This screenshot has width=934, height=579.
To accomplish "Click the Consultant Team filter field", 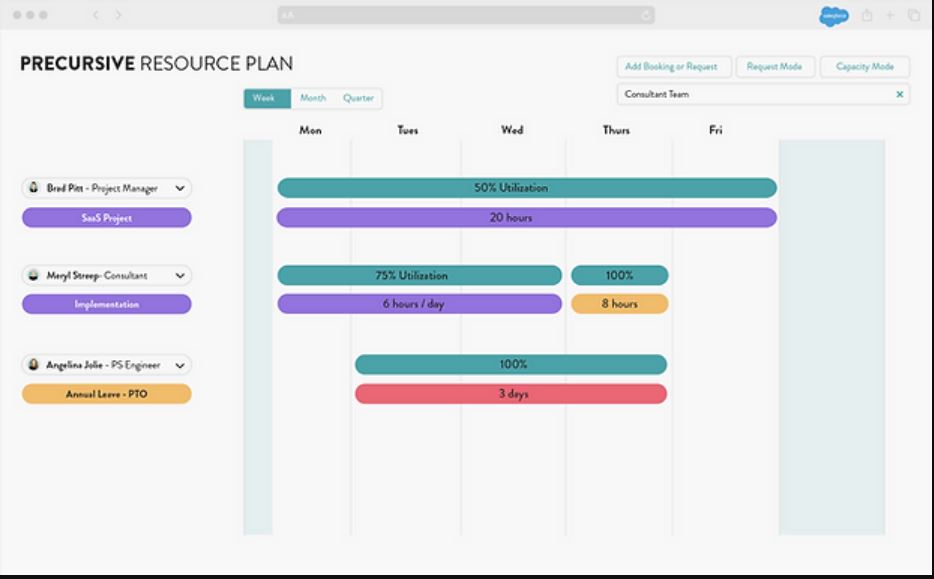I will coord(763,94).
